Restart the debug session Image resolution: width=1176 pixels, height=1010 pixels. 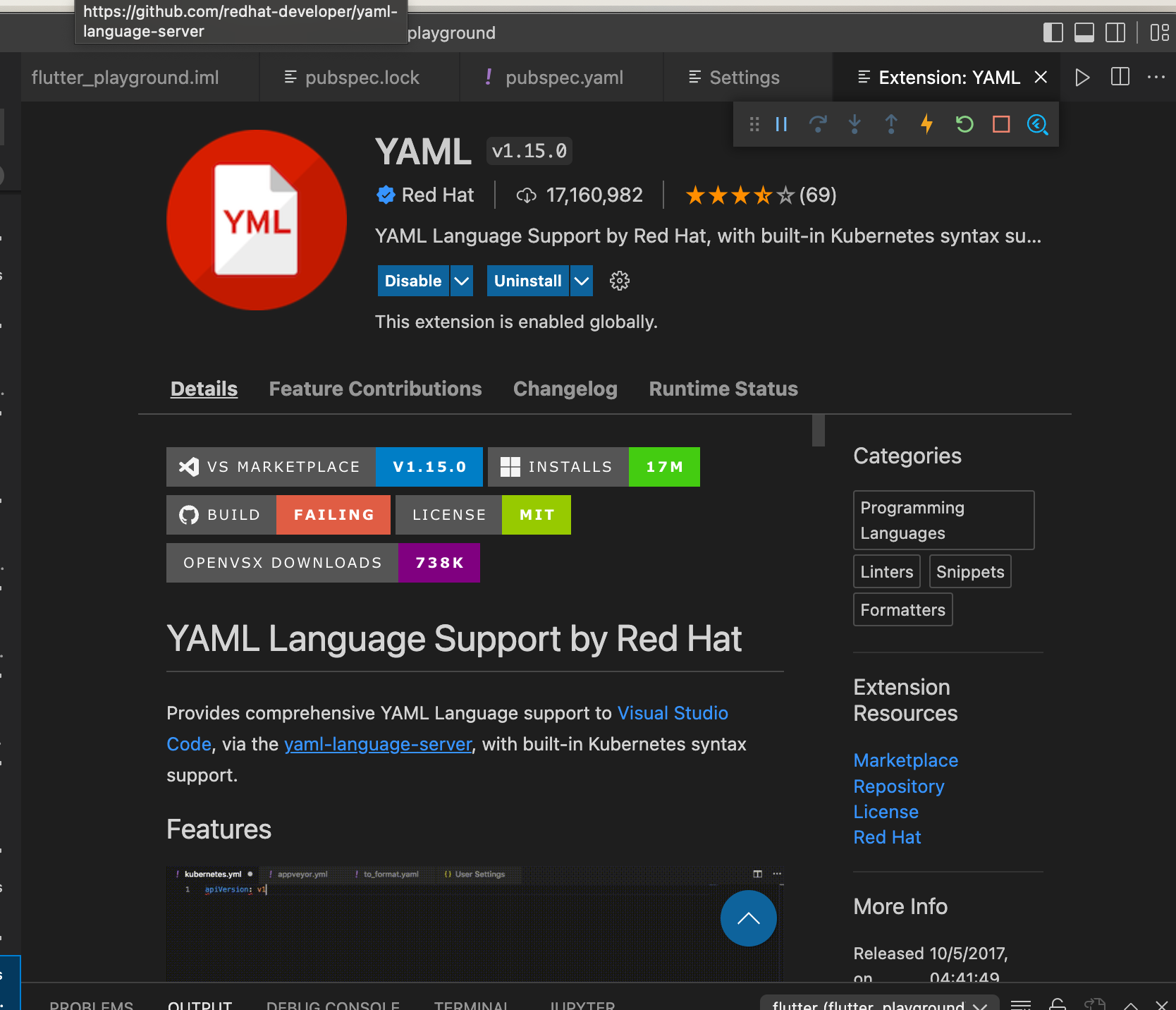[x=964, y=125]
